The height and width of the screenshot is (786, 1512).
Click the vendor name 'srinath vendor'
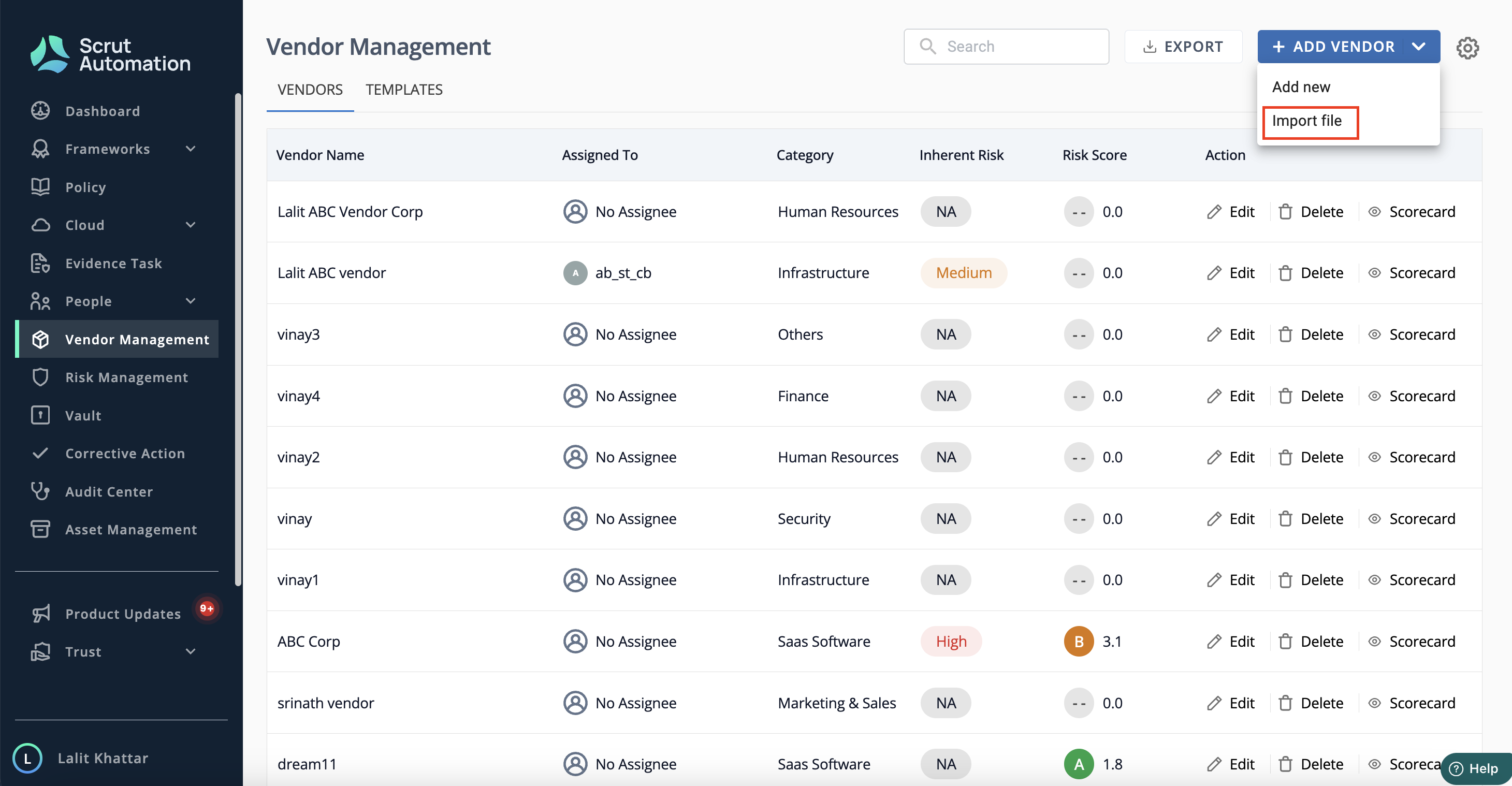(325, 703)
